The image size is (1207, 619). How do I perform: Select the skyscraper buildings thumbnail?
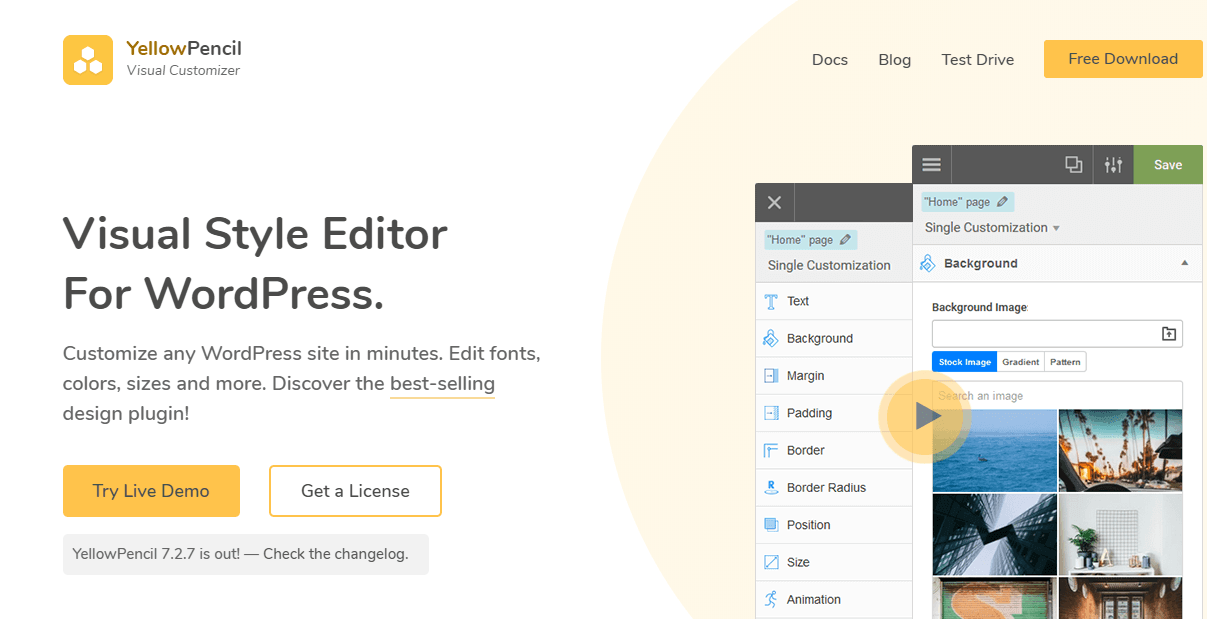tap(994, 535)
